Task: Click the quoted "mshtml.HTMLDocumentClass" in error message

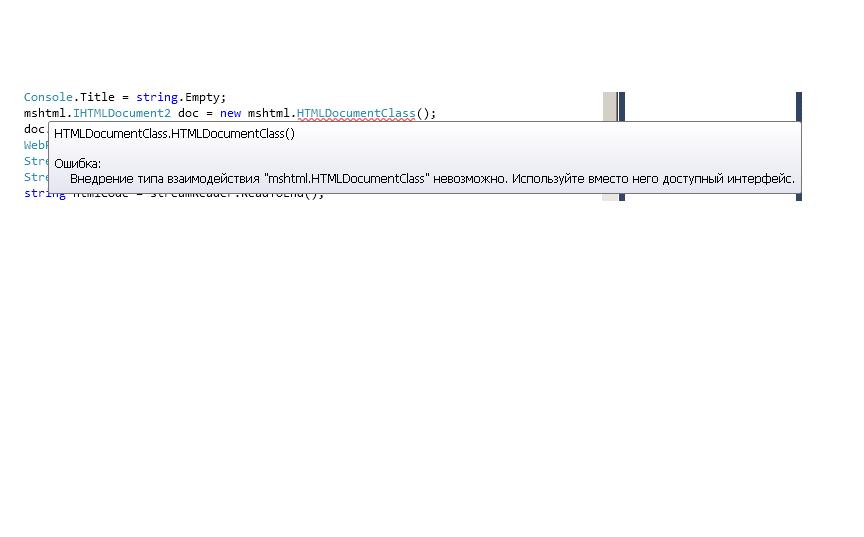Action: (346, 179)
